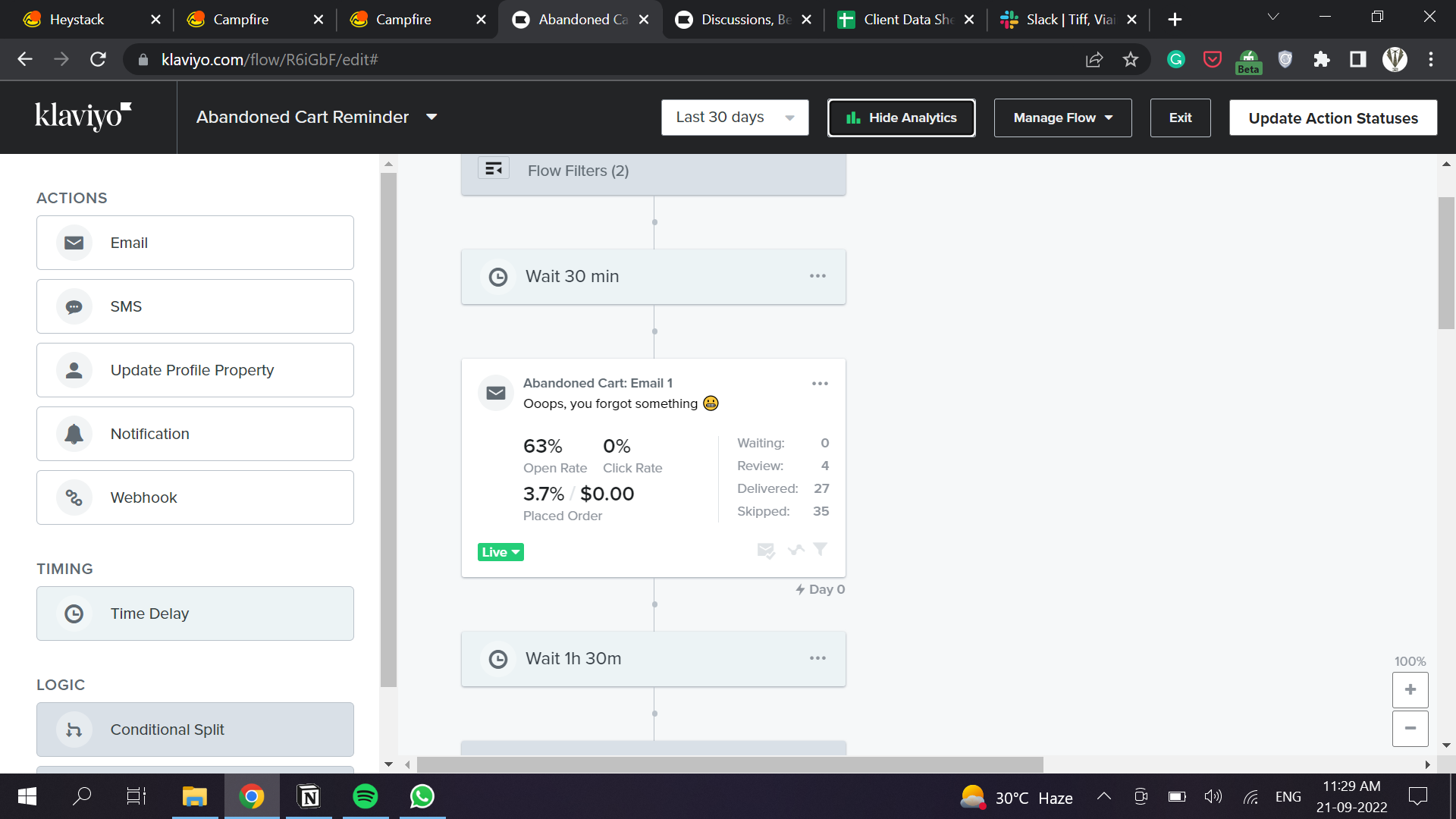Open File Explorer from the taskbar
The image size is (1456, 819).
coord(195,796)
